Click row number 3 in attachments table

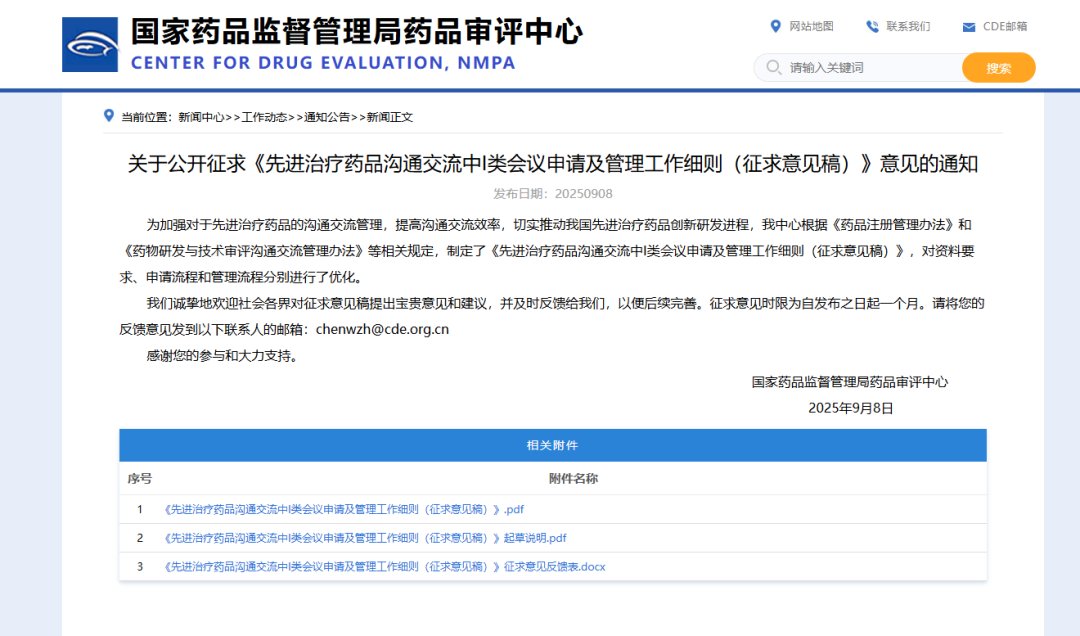(140, 566)
